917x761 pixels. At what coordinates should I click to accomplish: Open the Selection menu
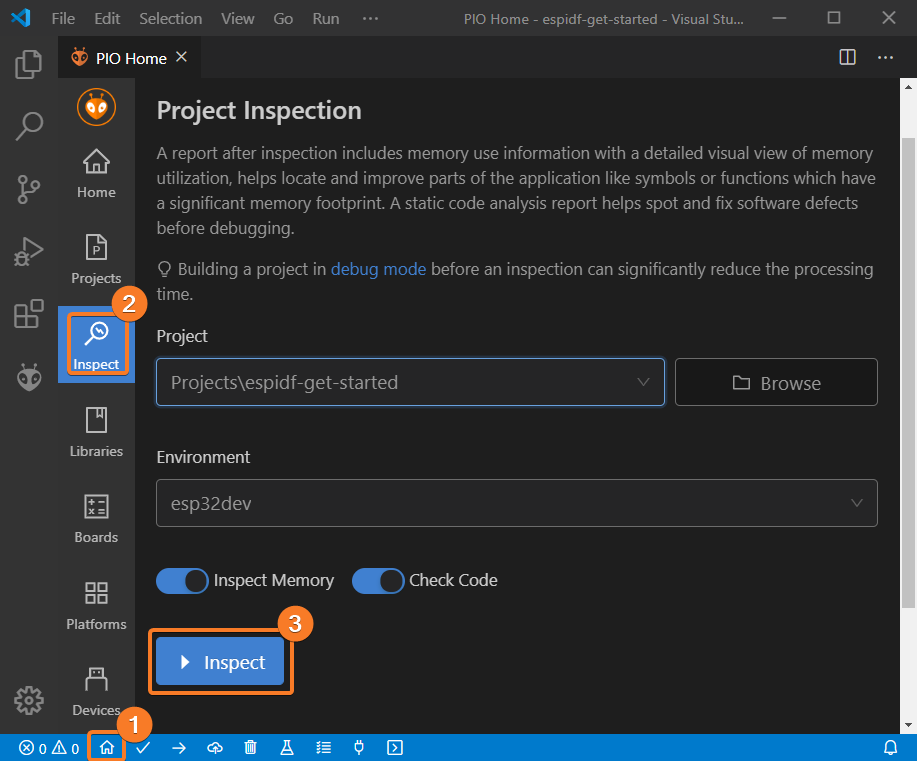click(170, 19)
